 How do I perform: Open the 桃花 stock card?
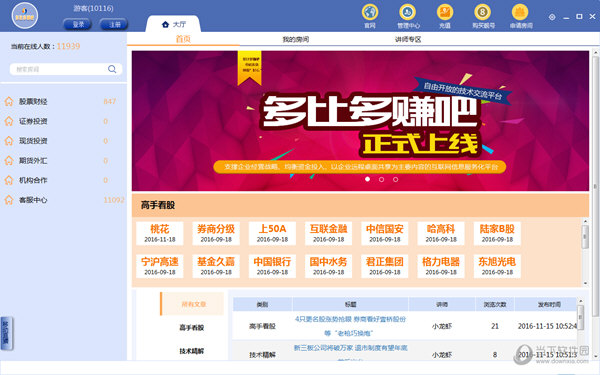[160, 233]
